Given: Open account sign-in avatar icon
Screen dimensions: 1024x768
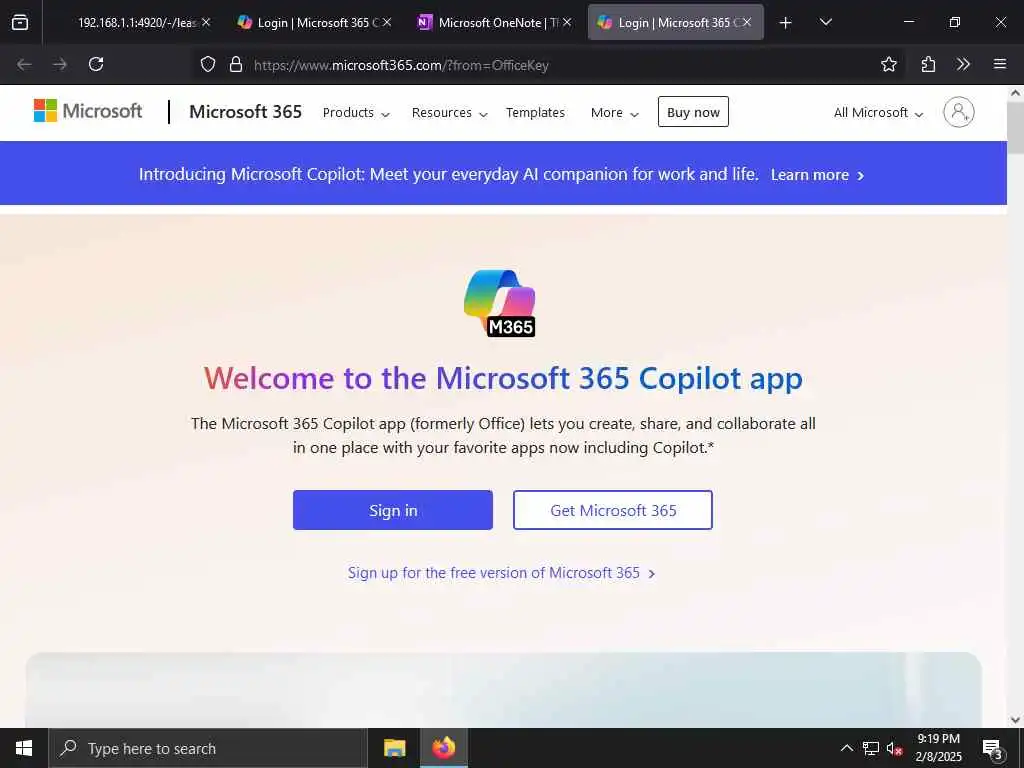Looking at the screenshot, I should 959,112.
